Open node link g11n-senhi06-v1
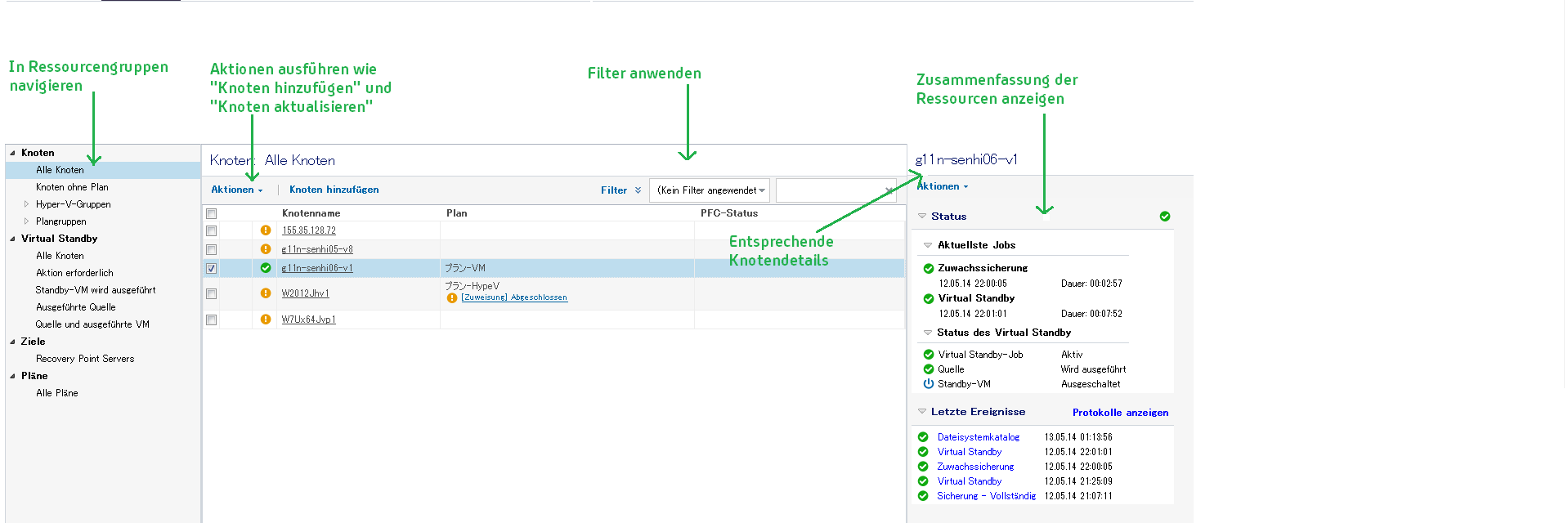The image size is (1568, 523). coord(317,268)
